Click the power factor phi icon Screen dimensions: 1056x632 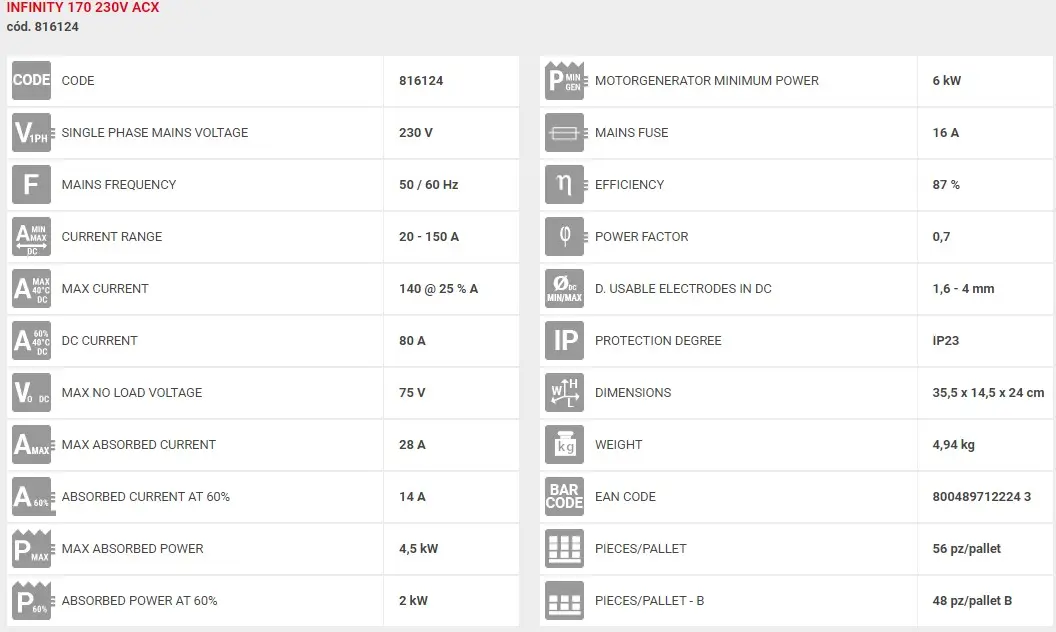point(564,236)
